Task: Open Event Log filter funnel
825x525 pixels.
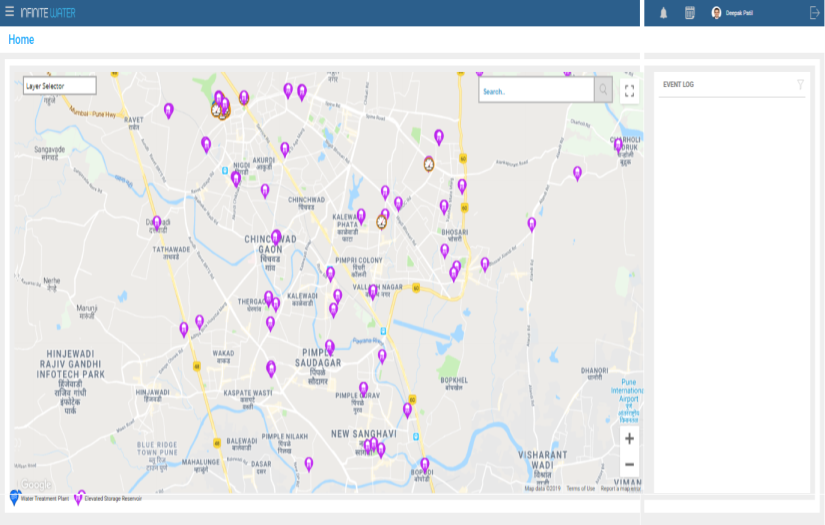Action: tap(800, 84)
